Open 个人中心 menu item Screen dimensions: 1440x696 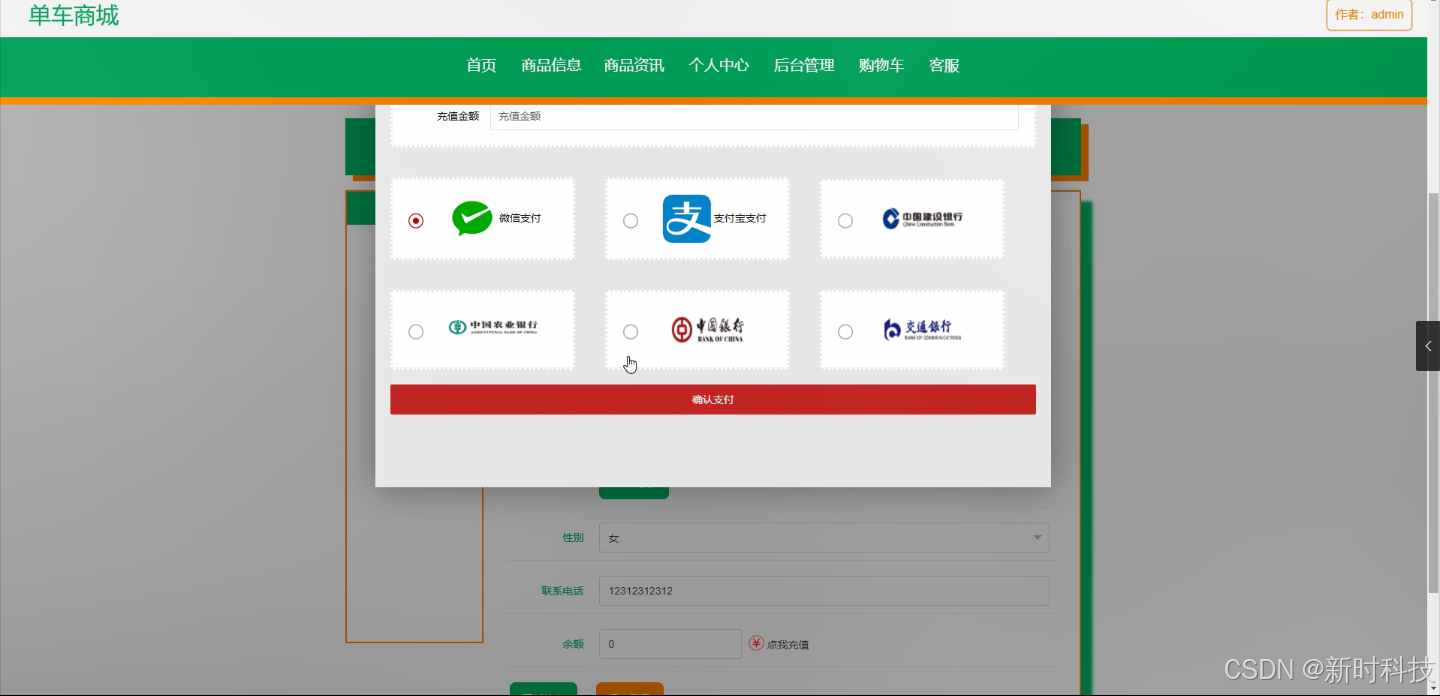pyautogui.click(x=719, y=65)
